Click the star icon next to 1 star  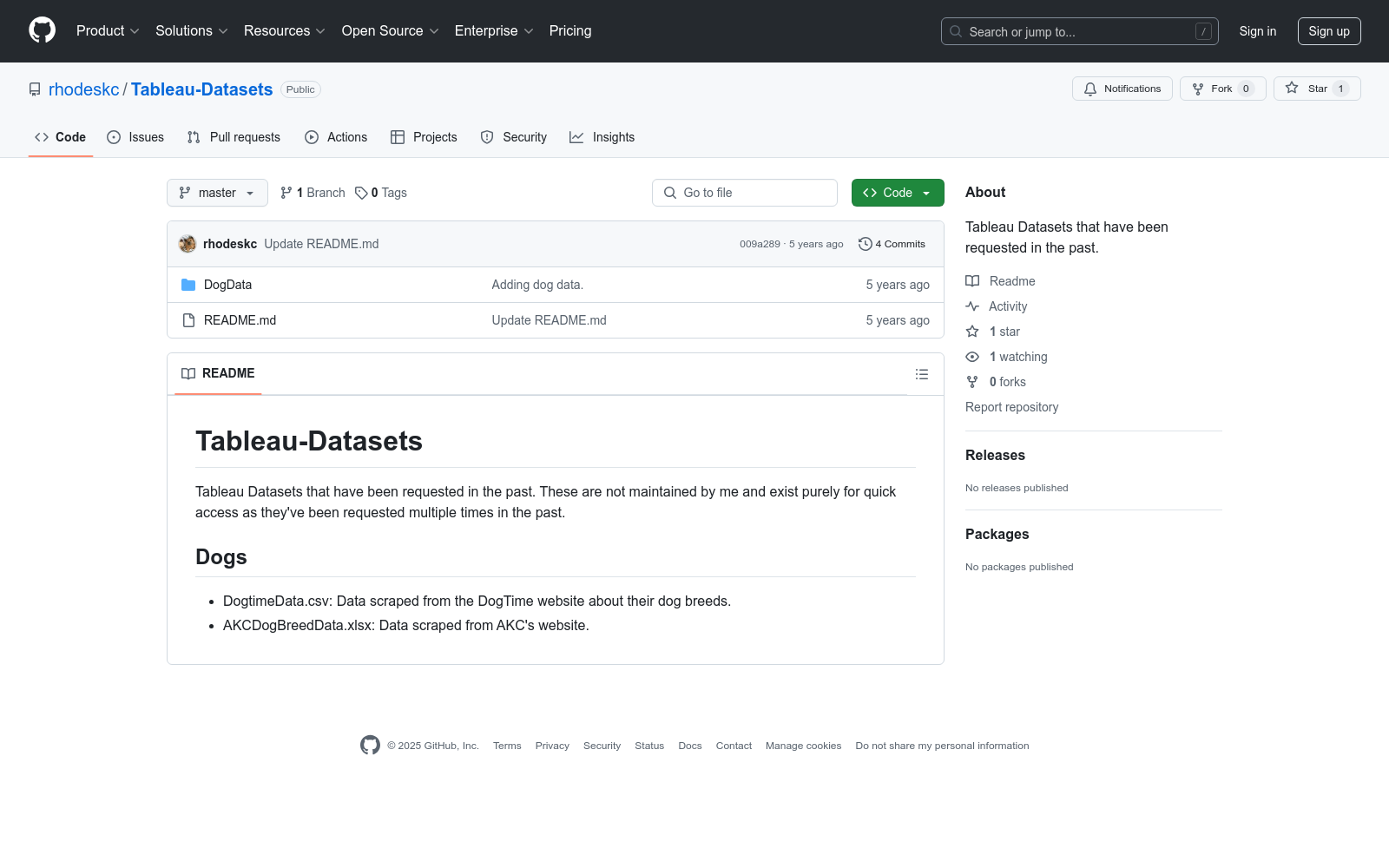972,332
